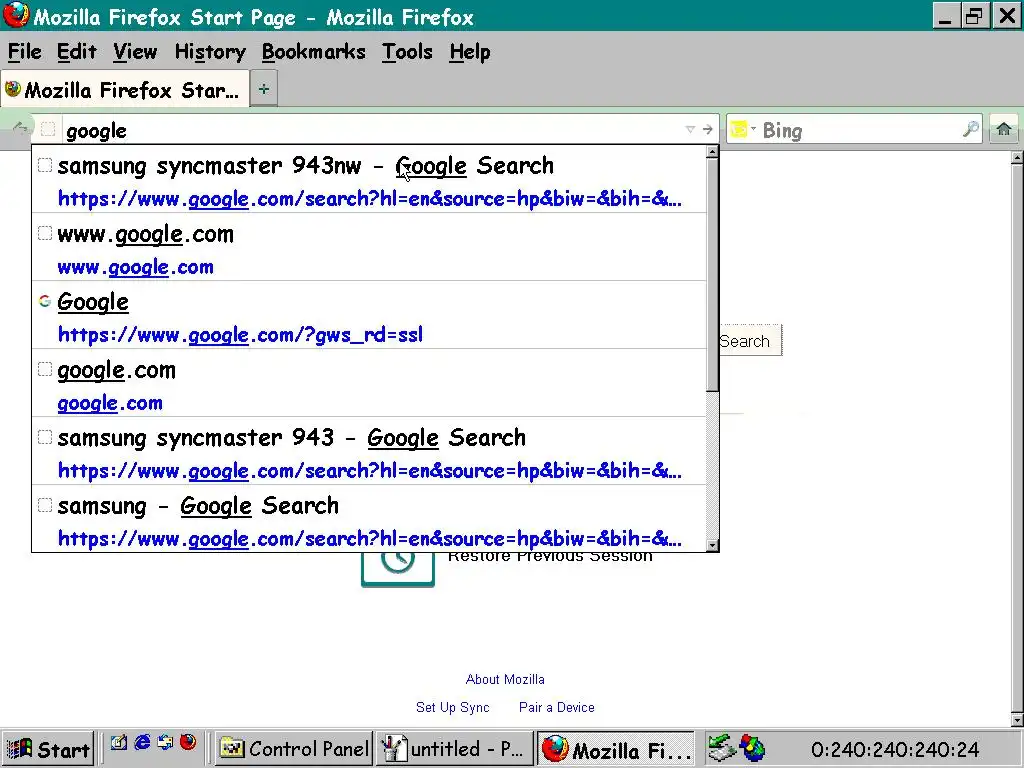
Task: Click the suggestion list scrollbar up arrow
Action: [712, 152]
